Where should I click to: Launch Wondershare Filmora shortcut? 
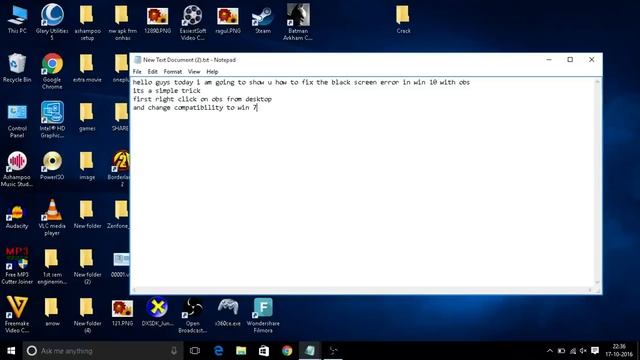tap(263, 315)
